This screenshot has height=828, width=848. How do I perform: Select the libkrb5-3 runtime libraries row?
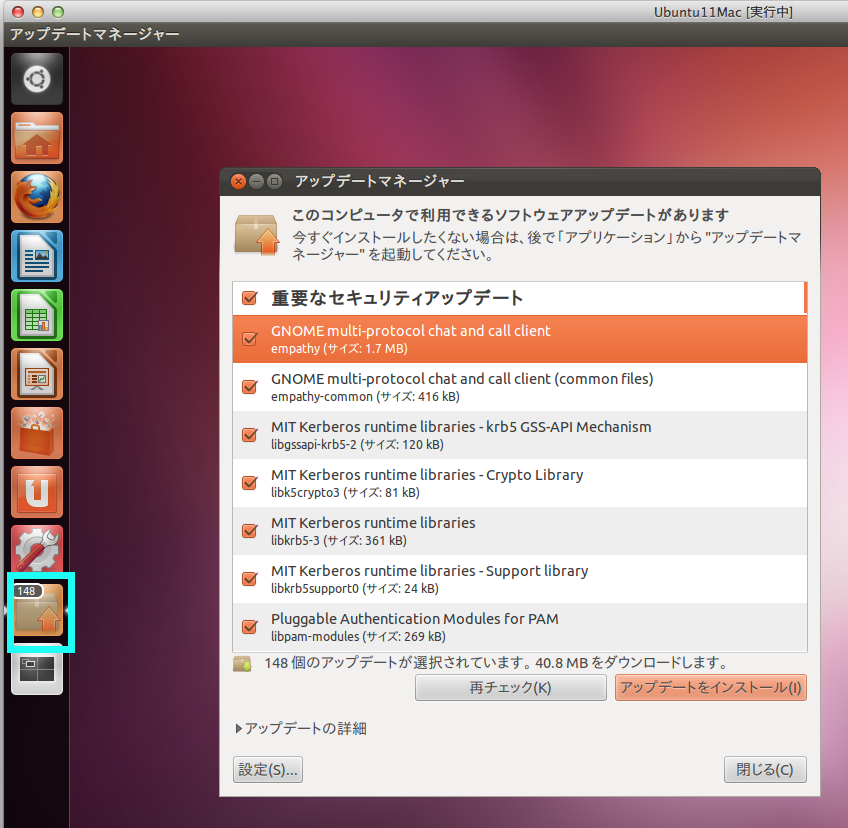click(x=519, y=531)
